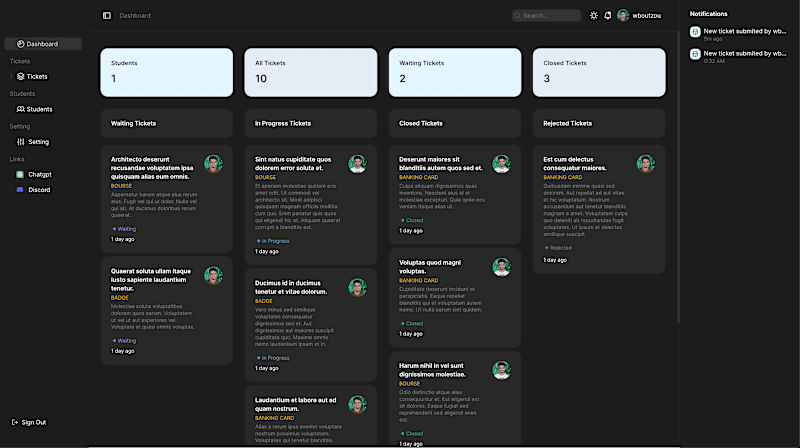
Task: Click In Progress status on 'Sint natus'
Action: click(272, 241)
